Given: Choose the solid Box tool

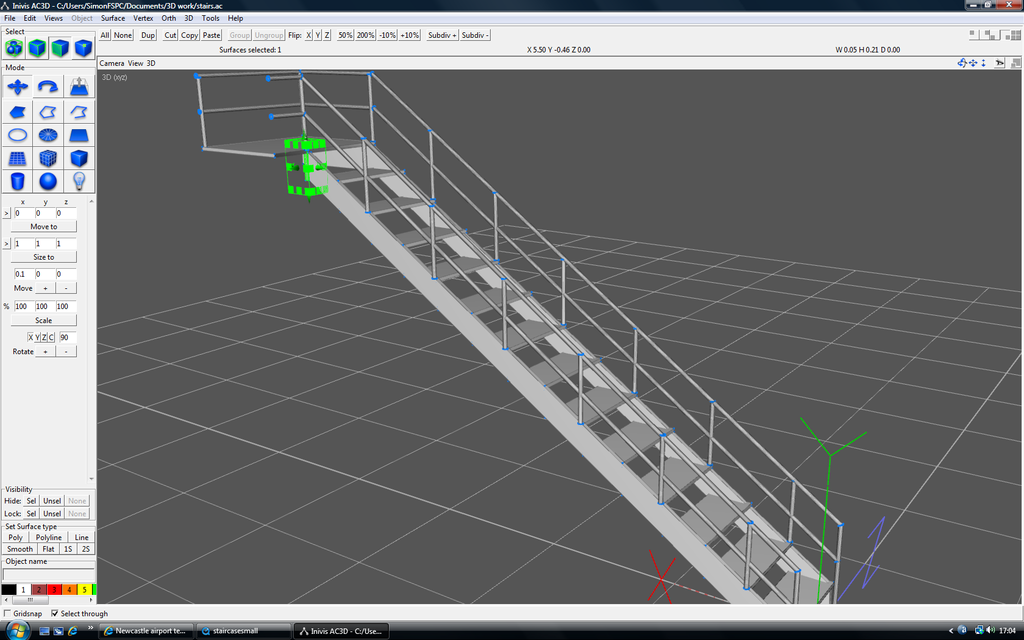Looking at the screenshot, I should [79, 158].
